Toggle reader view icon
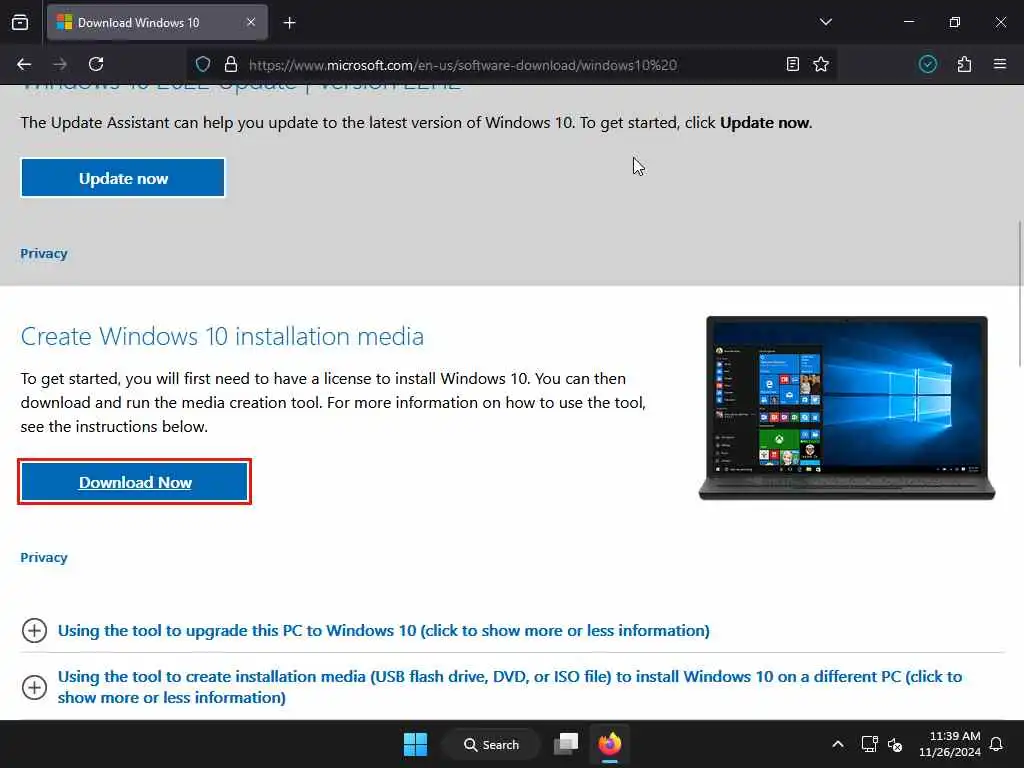Screen dimensions: 1024x768 pyautogui.click(x=792, y=64)
